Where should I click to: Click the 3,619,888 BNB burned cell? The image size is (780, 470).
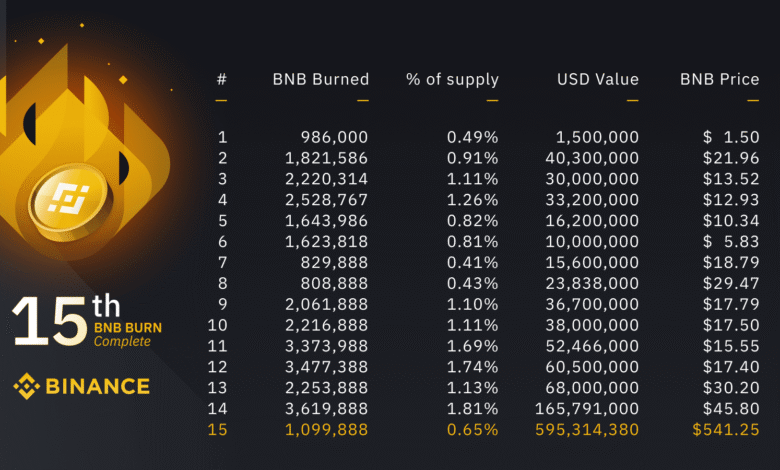(x=326, y=408)
